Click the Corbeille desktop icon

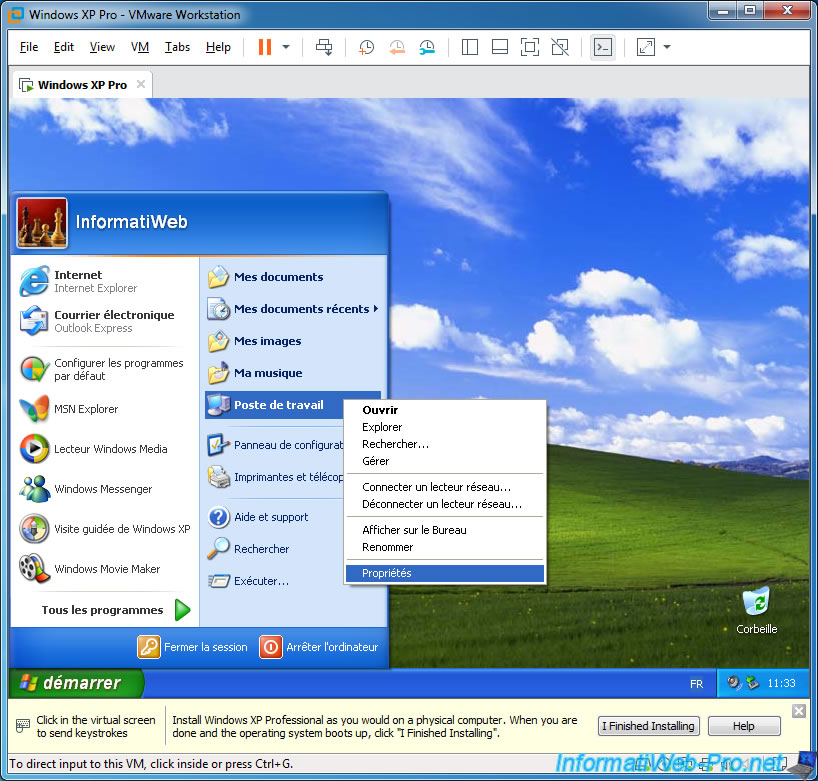click(x=756, y=611)
